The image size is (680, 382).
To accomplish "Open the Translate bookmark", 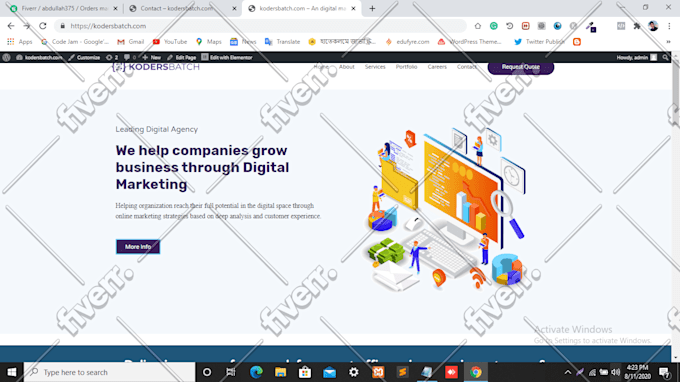I will pos(282,42).
